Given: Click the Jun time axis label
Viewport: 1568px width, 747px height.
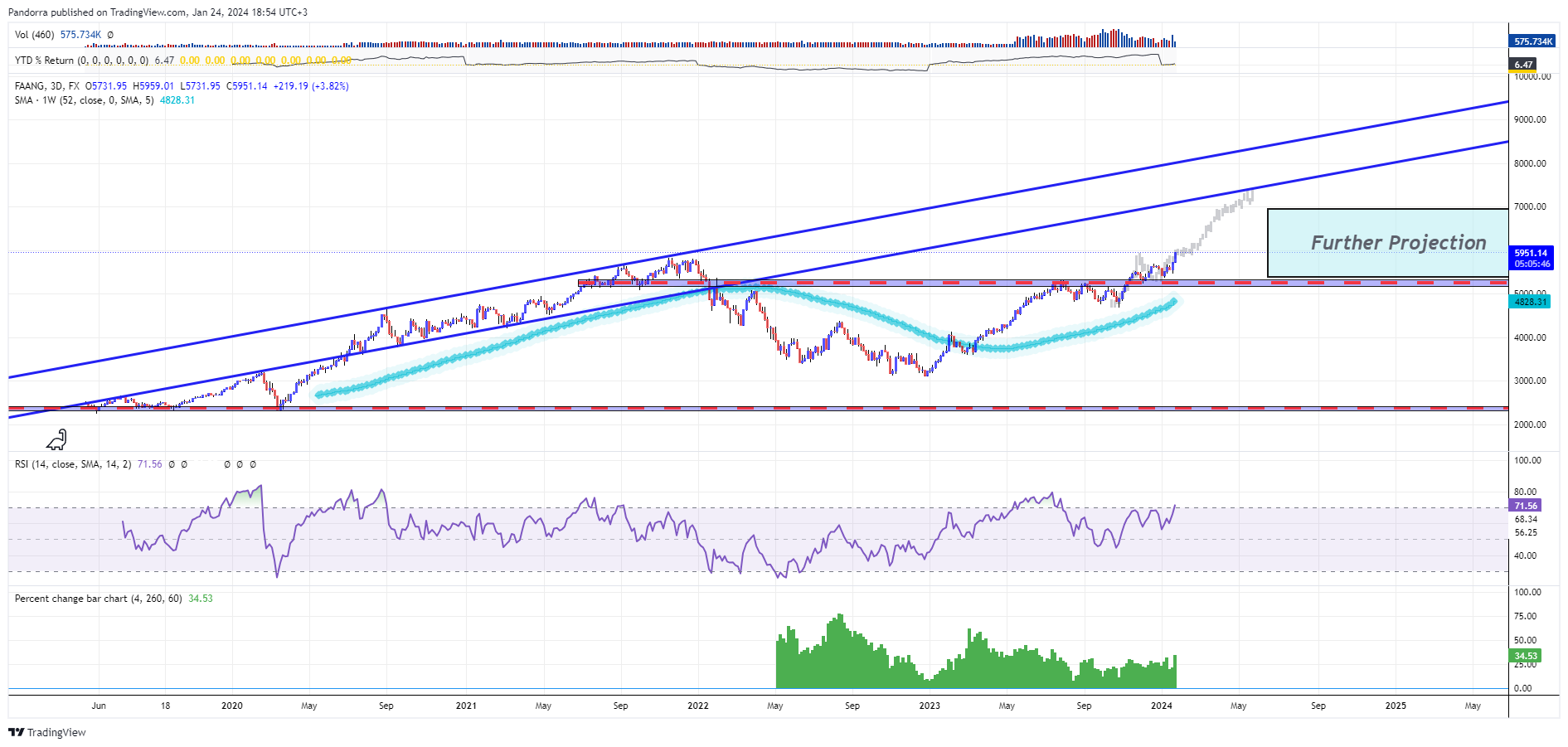Looking at the screenshot, I should [x=99, y=706].
